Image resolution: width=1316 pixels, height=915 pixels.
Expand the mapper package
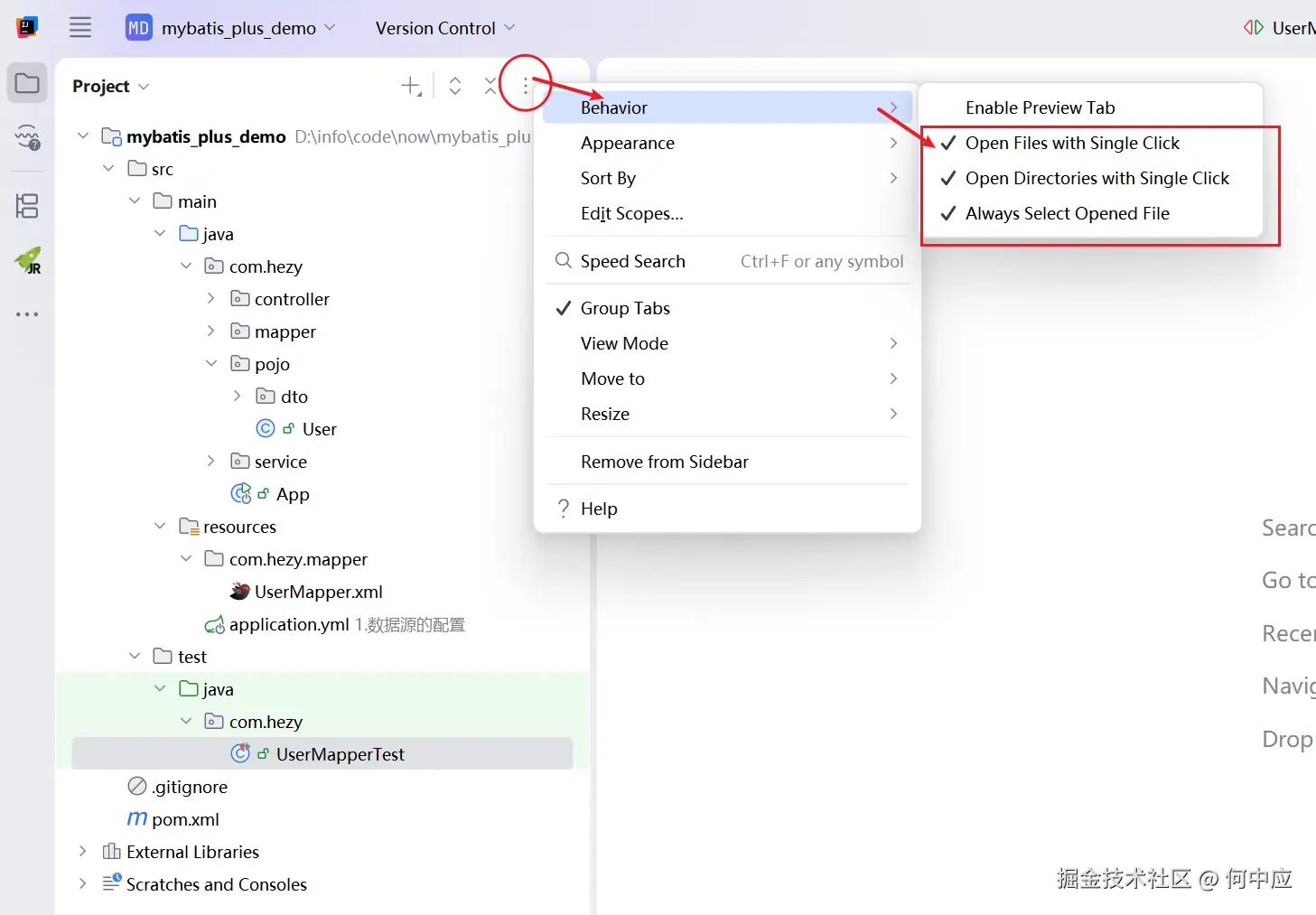tap(211, 331)
